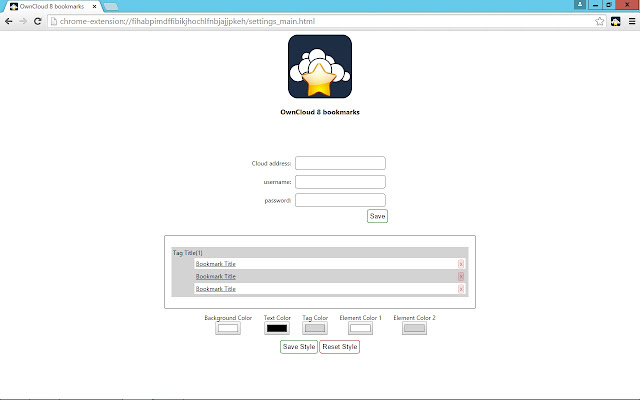640x400 pixels.
Task: Click the OwnCloud 8 bookmarks heading text
Action: tap(320, 112)
